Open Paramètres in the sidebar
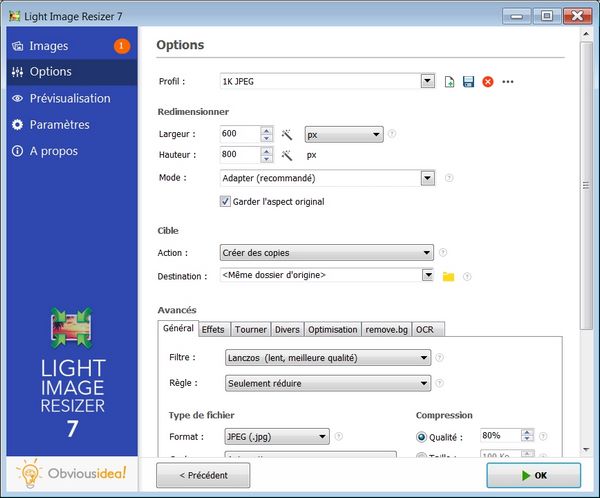Screen dimensions: 600x498 [x=72, y=125]
